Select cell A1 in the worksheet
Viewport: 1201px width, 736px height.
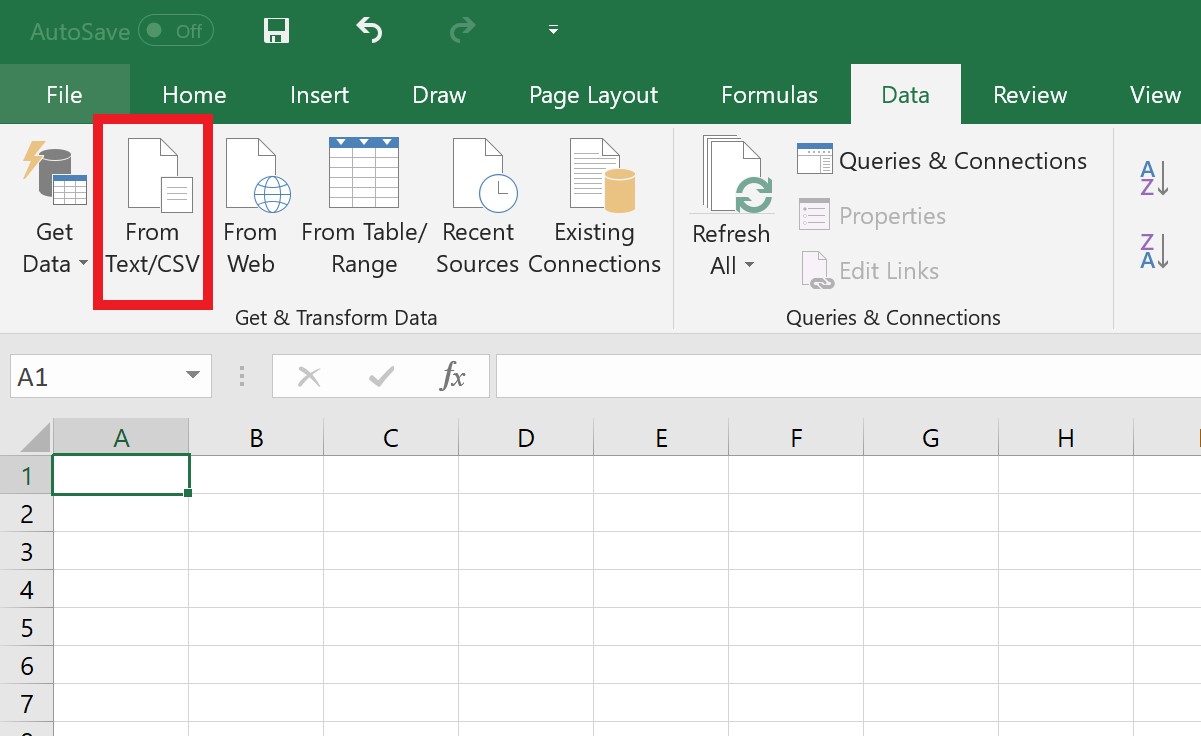coord(120,474)
